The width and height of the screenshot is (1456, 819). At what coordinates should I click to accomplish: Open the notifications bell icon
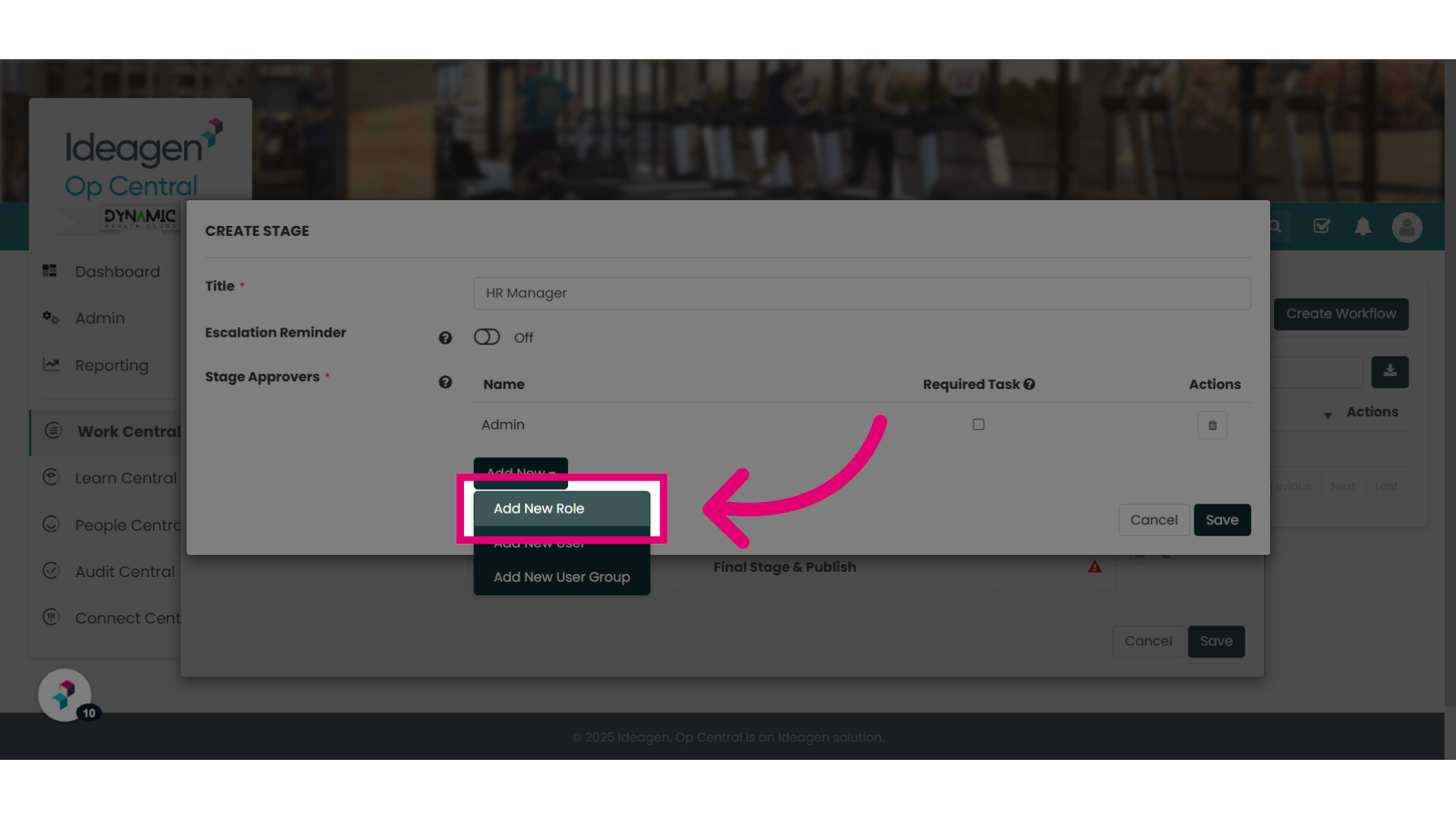(x=1363, y=226)
